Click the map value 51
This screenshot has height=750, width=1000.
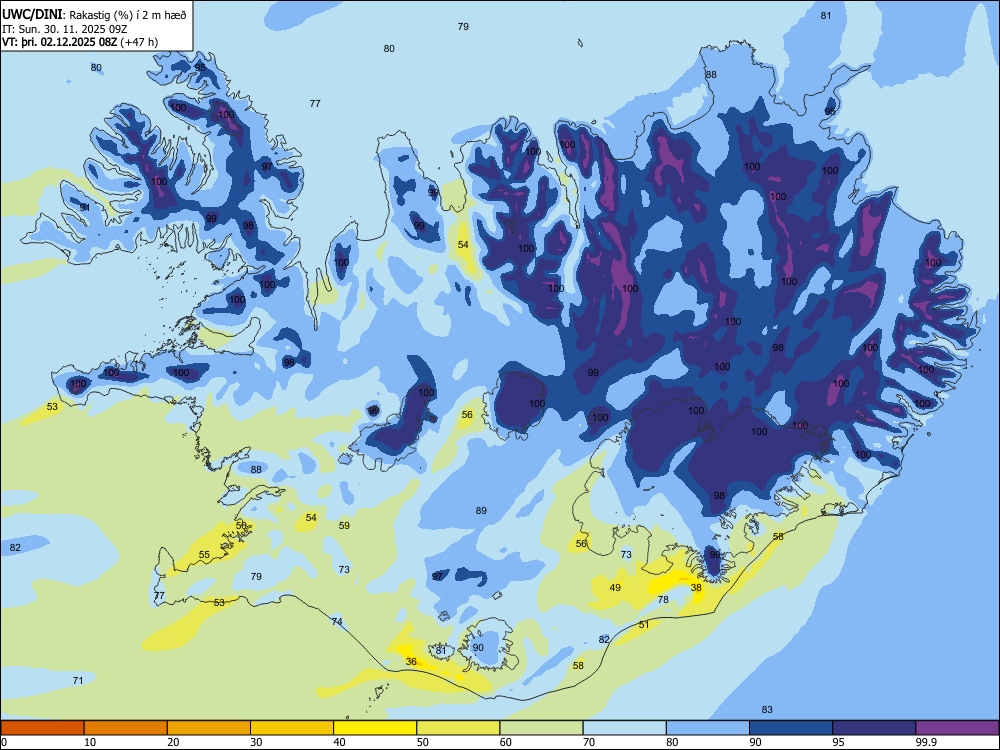coord(644,624)
